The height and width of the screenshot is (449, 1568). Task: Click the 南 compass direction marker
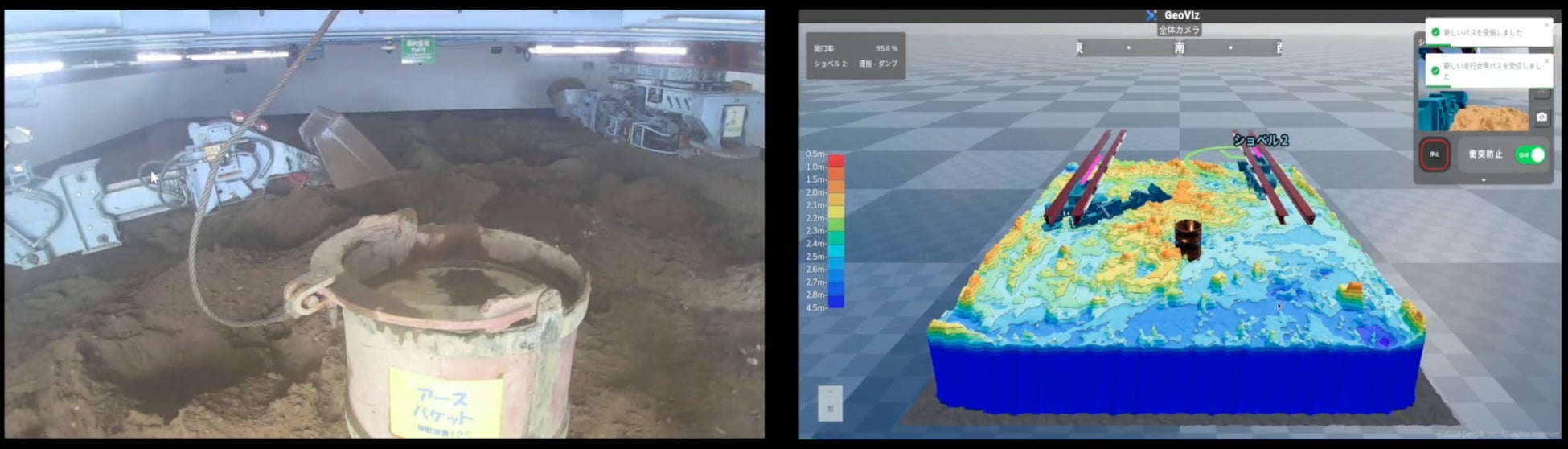click(1180, 48)
